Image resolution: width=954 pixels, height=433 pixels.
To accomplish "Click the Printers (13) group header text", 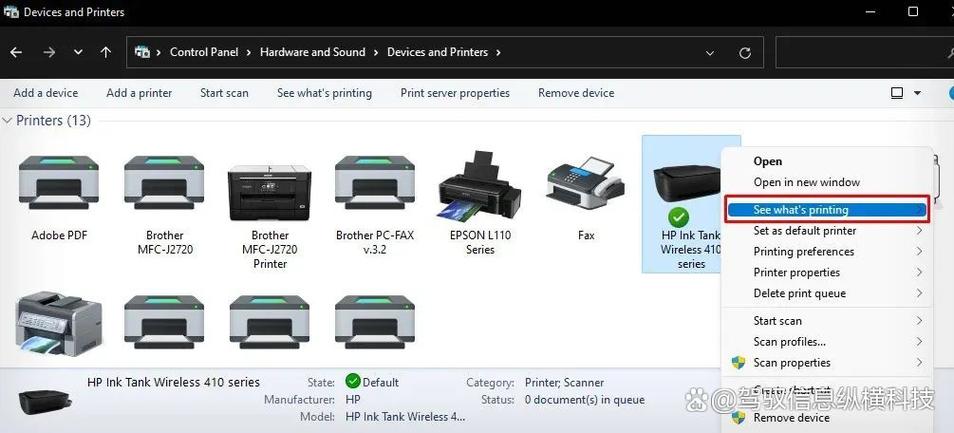I will [x=54, y=120].
